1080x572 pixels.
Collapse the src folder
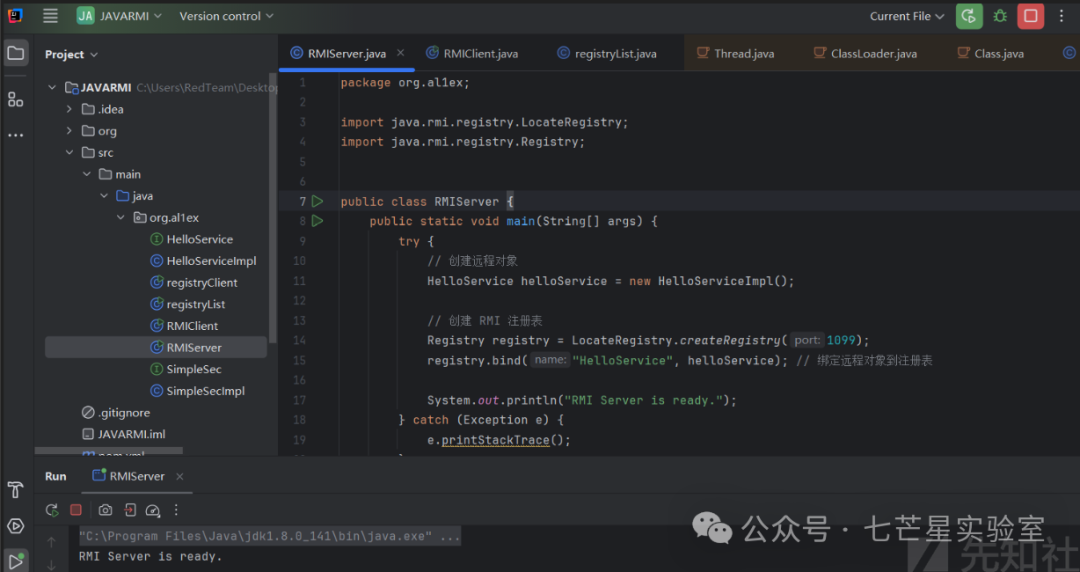(69, 152)
